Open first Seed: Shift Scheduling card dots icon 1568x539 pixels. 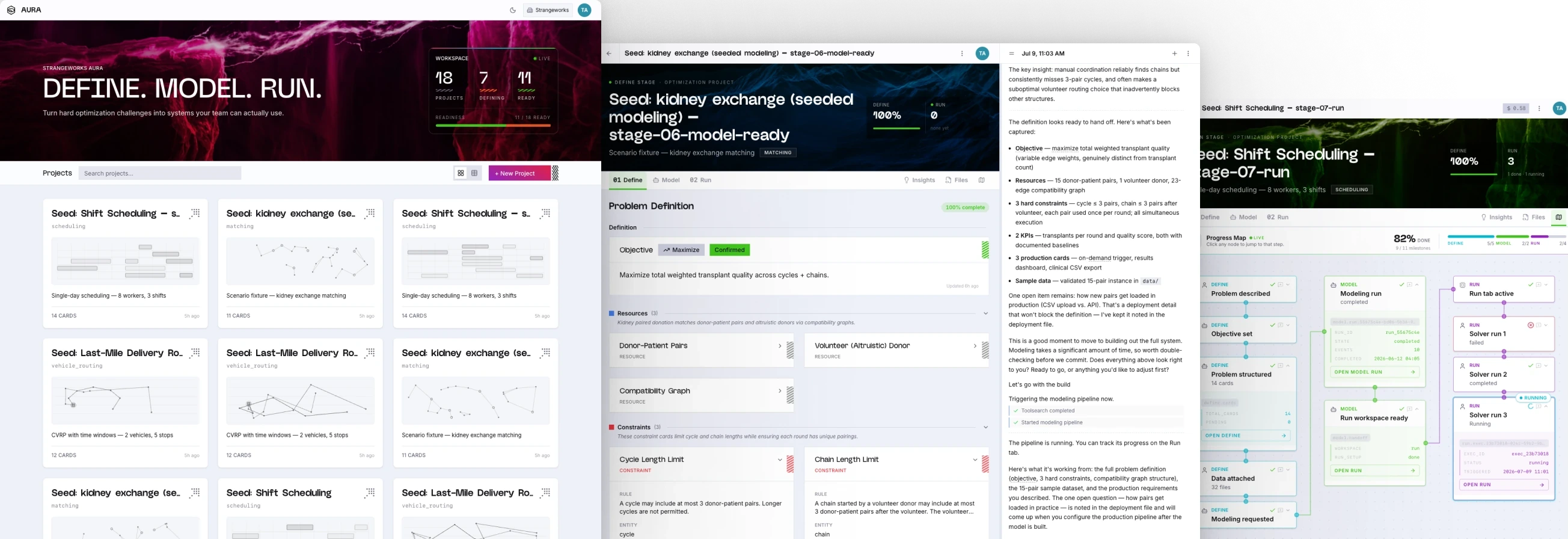pos(195,213)
